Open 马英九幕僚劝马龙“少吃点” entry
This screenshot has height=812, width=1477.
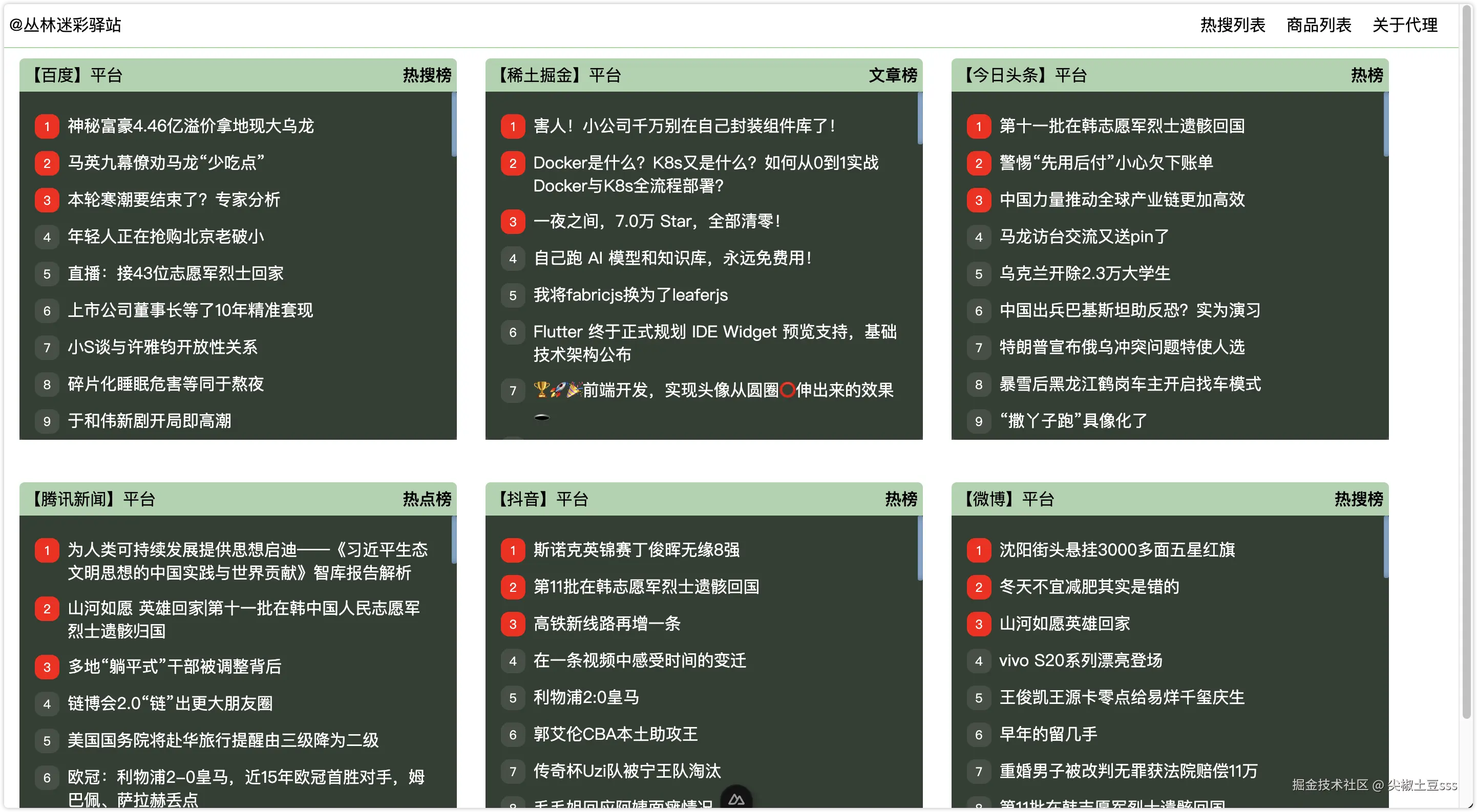(x=166, y=163)
